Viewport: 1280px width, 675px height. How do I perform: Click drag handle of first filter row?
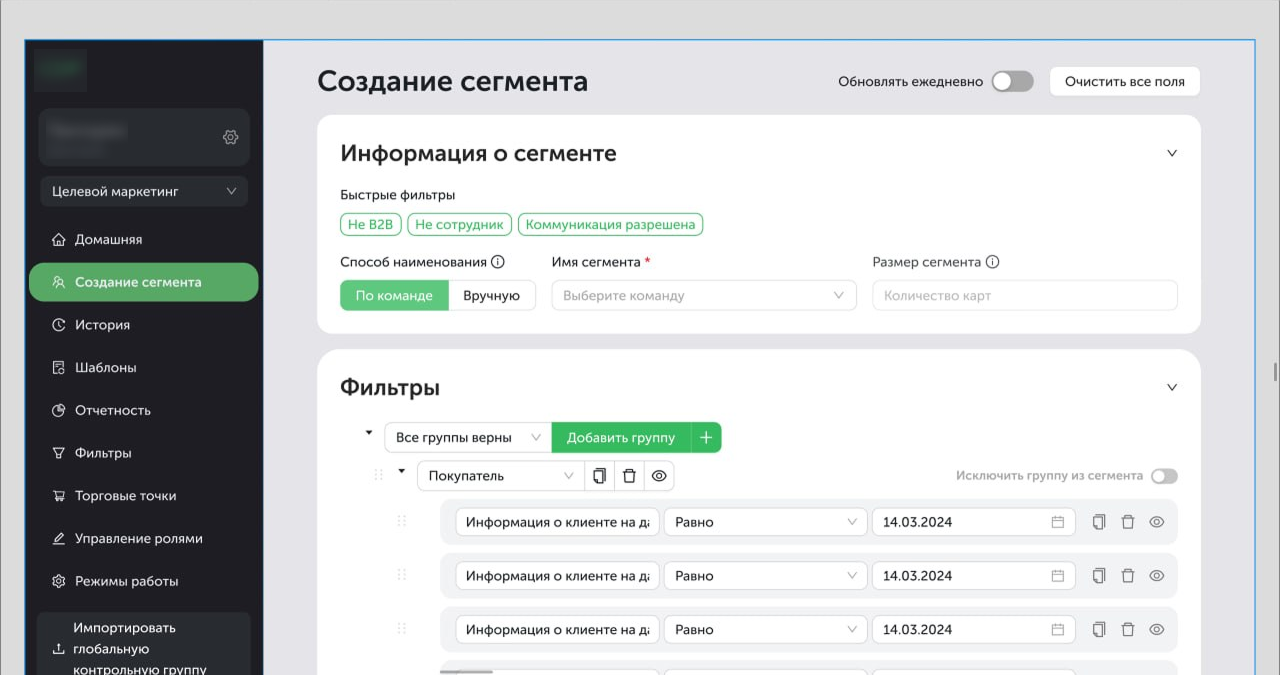(402, 521)
